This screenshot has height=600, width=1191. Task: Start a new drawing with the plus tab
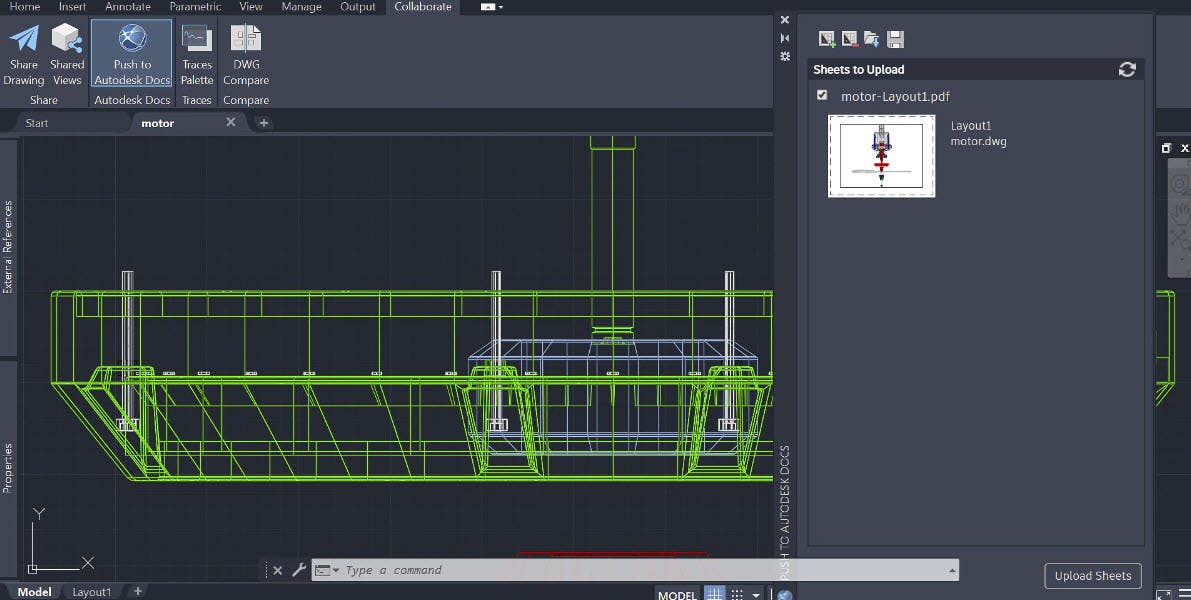tap(262, 122)
